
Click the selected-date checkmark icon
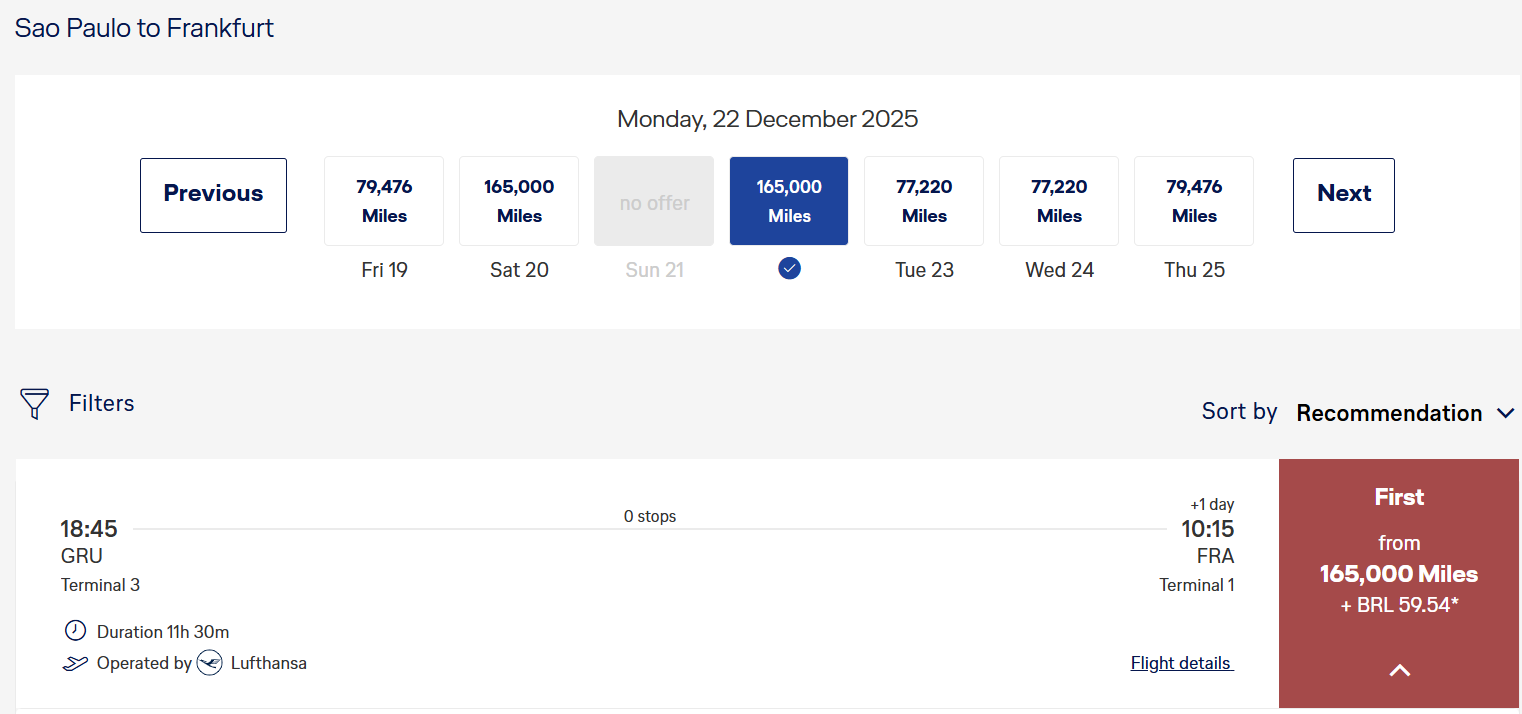click(x=789, y=268)
